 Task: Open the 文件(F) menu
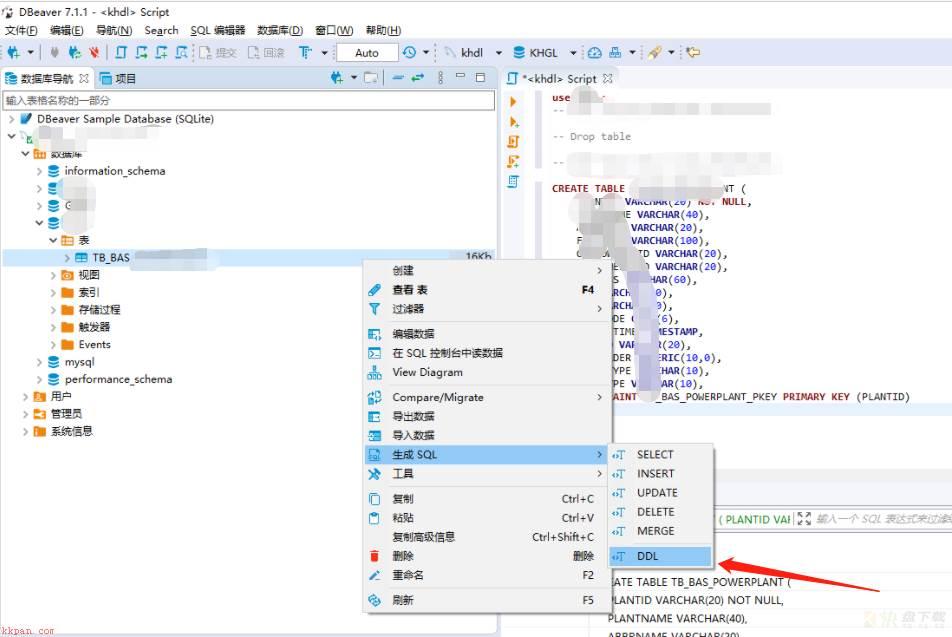[21, 30]
